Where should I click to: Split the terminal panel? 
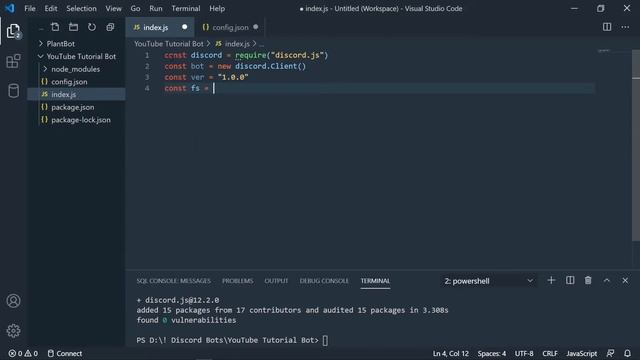point(570,280)
